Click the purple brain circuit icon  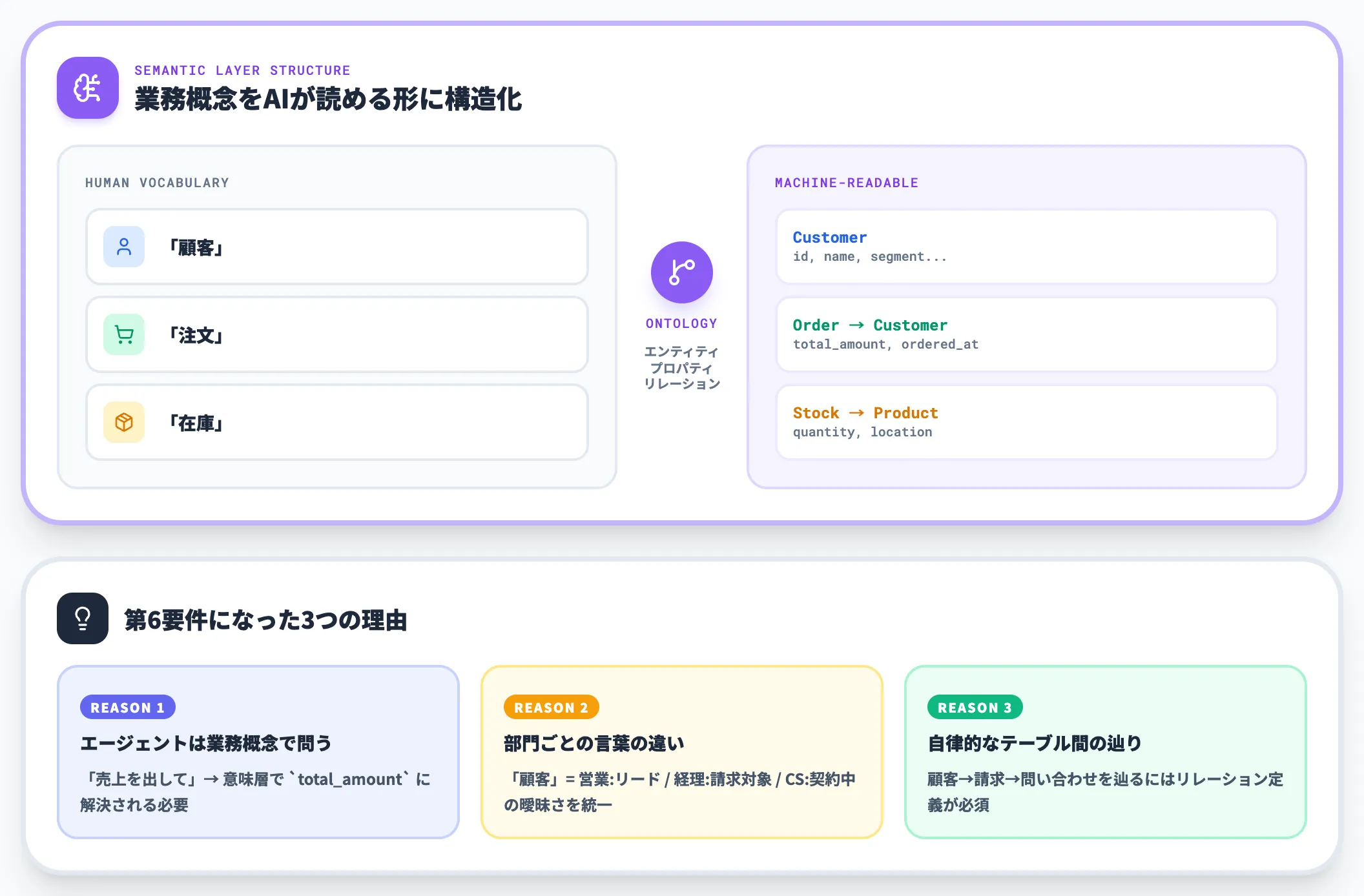[88, 88]
